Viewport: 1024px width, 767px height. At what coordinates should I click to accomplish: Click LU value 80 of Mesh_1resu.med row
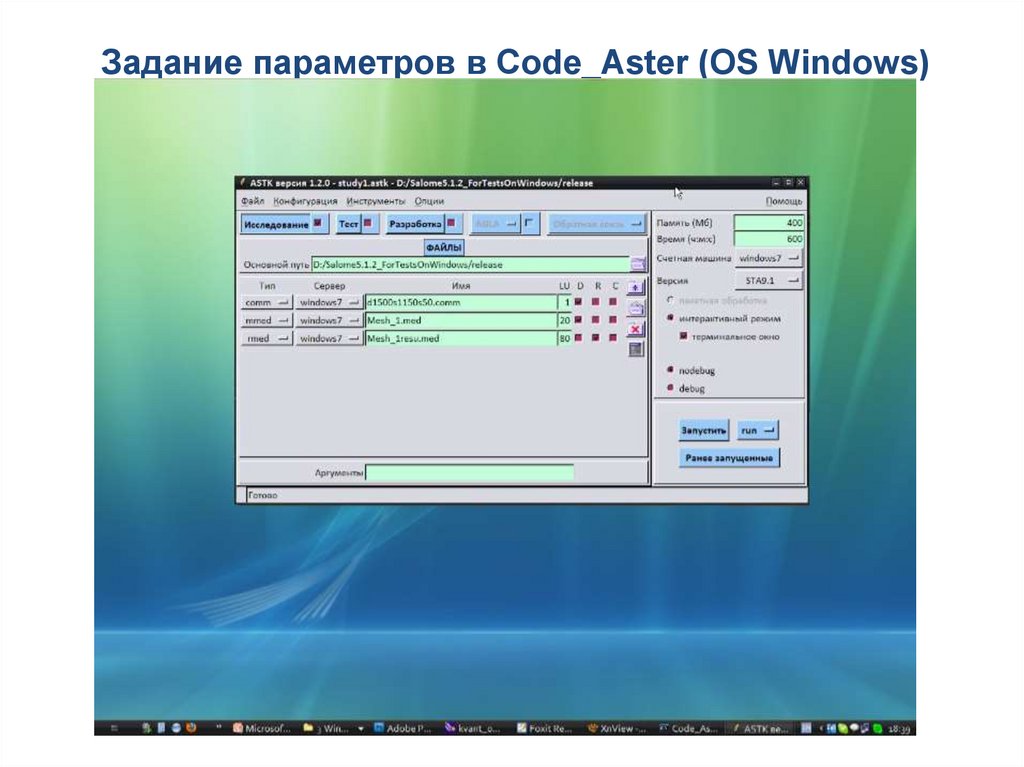point(565,338)
